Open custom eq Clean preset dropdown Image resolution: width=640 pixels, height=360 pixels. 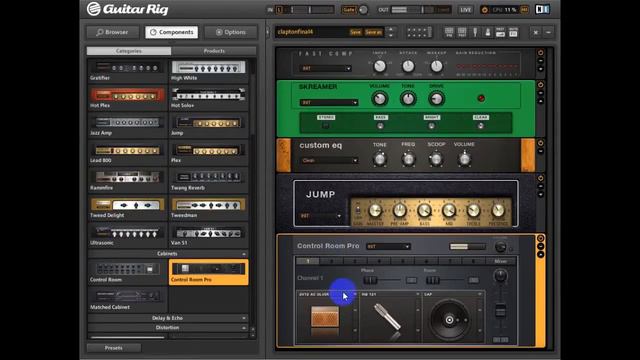(329, 160)
